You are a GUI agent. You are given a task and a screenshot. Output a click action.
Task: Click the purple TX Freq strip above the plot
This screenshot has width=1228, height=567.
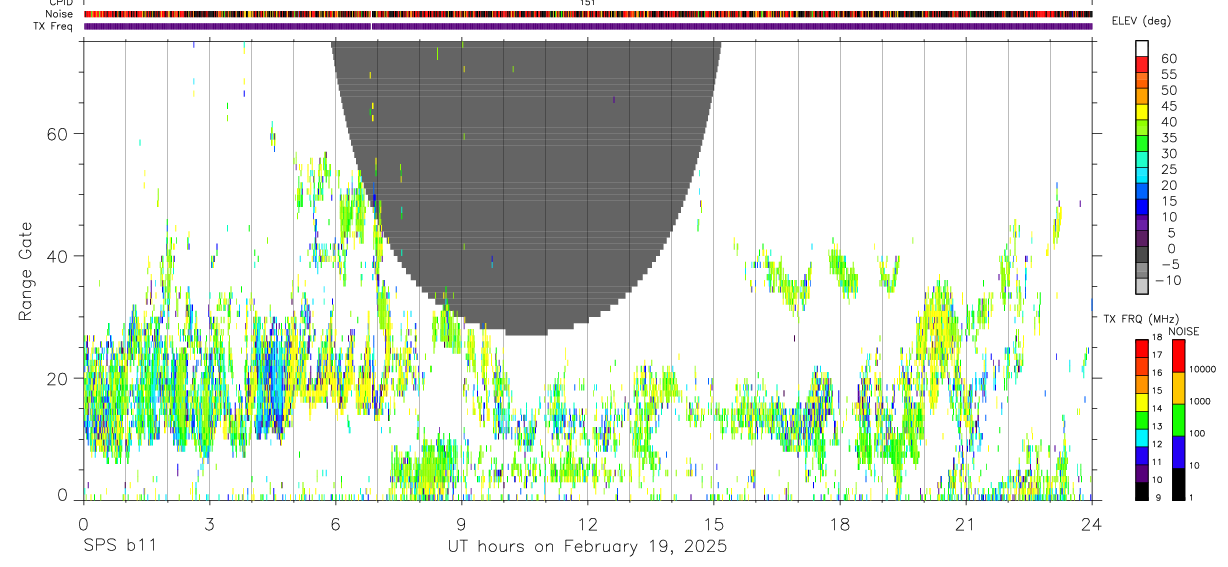click(x=588, y=26)
